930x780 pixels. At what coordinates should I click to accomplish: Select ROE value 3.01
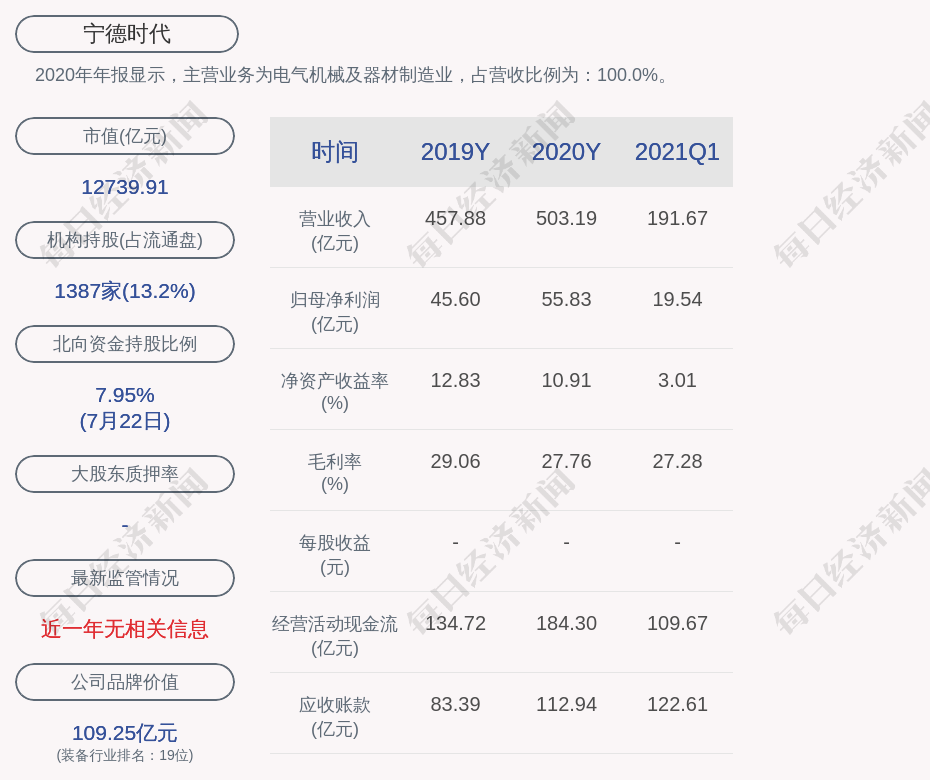[x=677, y=380]
